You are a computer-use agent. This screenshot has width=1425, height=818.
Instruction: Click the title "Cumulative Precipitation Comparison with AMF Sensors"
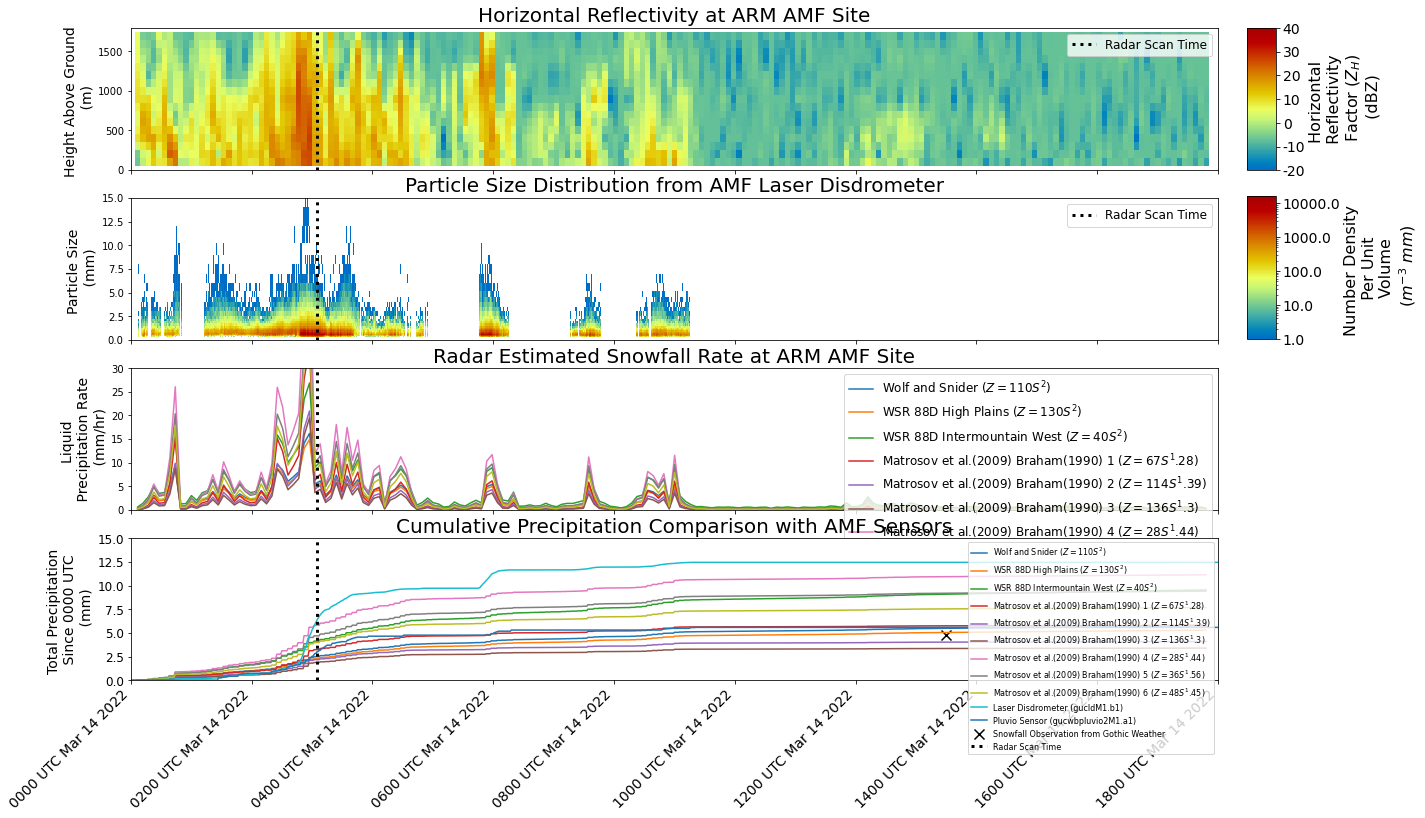674,526
